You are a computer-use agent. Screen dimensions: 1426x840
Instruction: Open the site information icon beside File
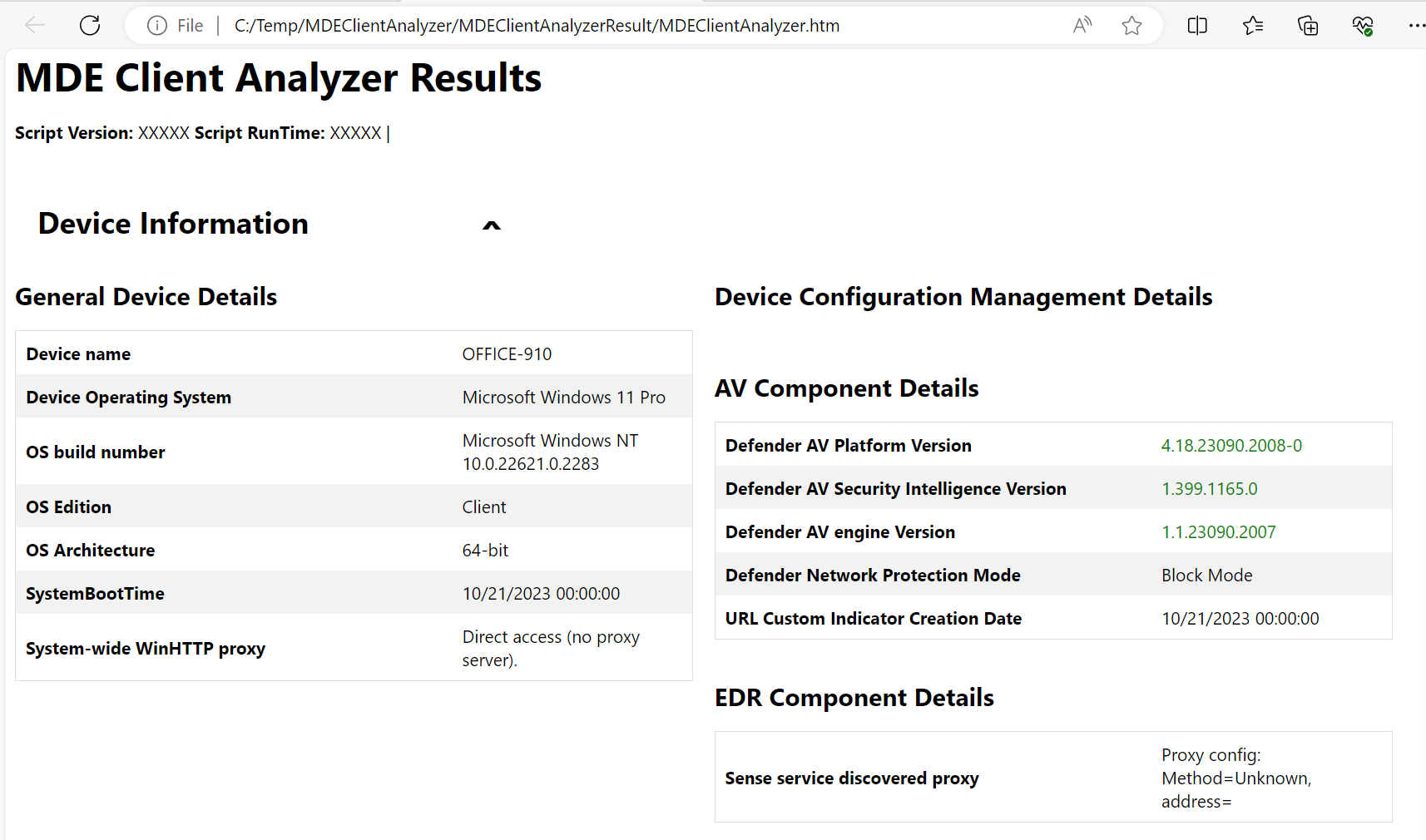(x=156, y=26)
